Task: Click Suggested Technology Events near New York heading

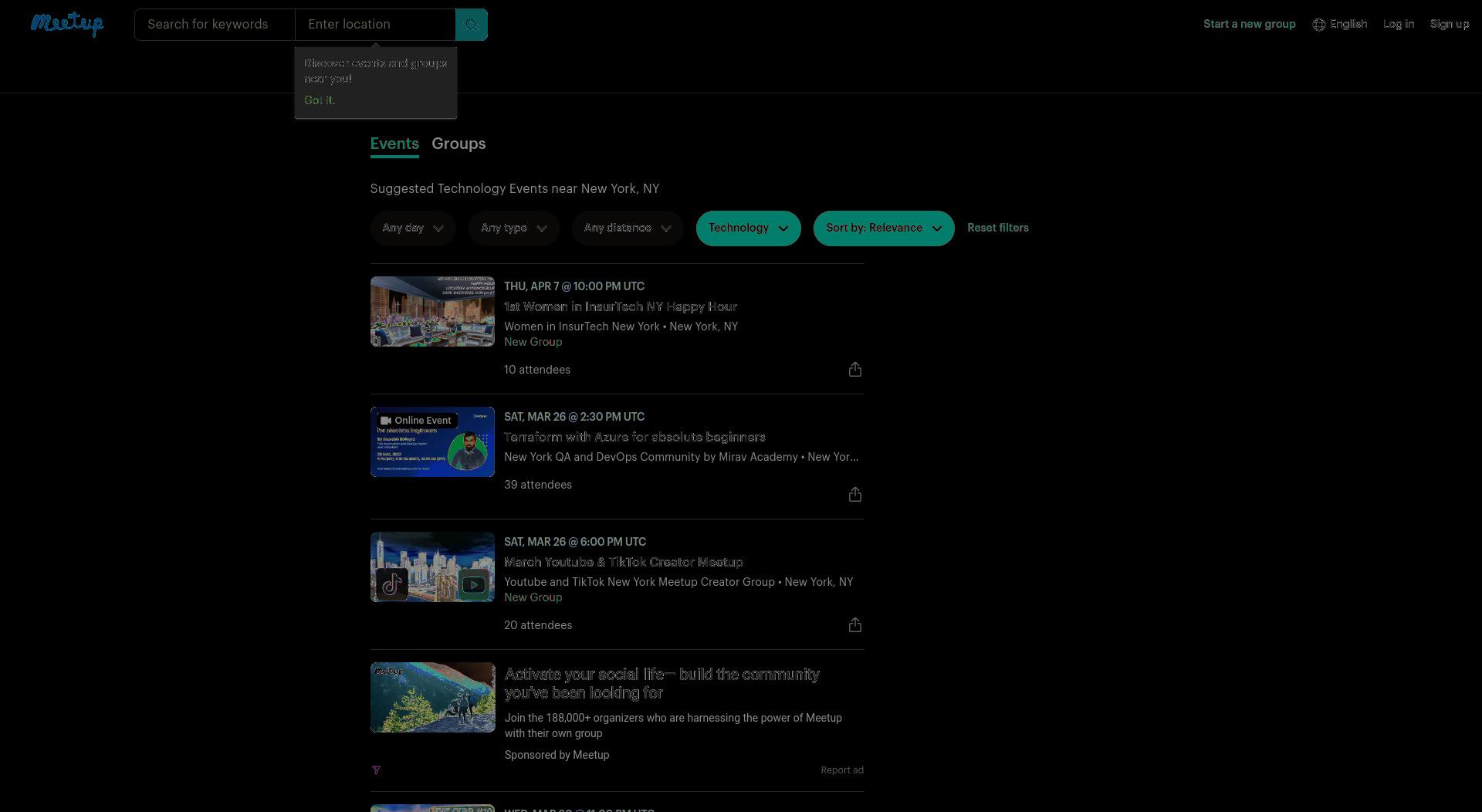Action: coord(515,189)
